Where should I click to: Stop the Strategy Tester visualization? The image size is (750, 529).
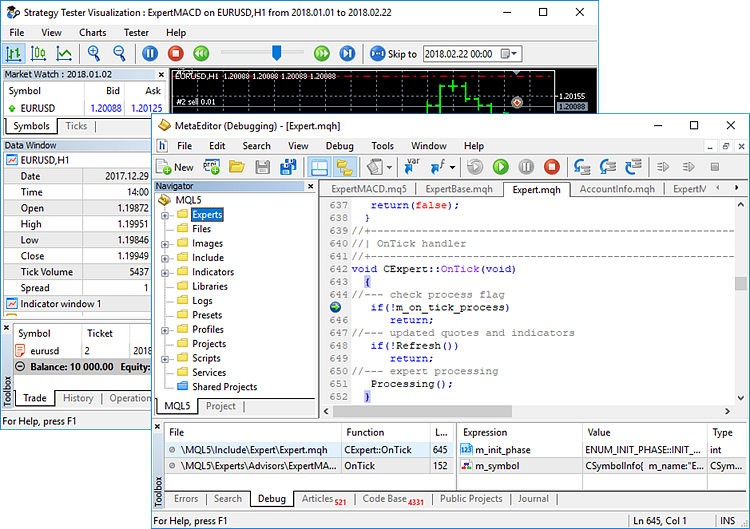pyautogui.click(x=176, y=54)
